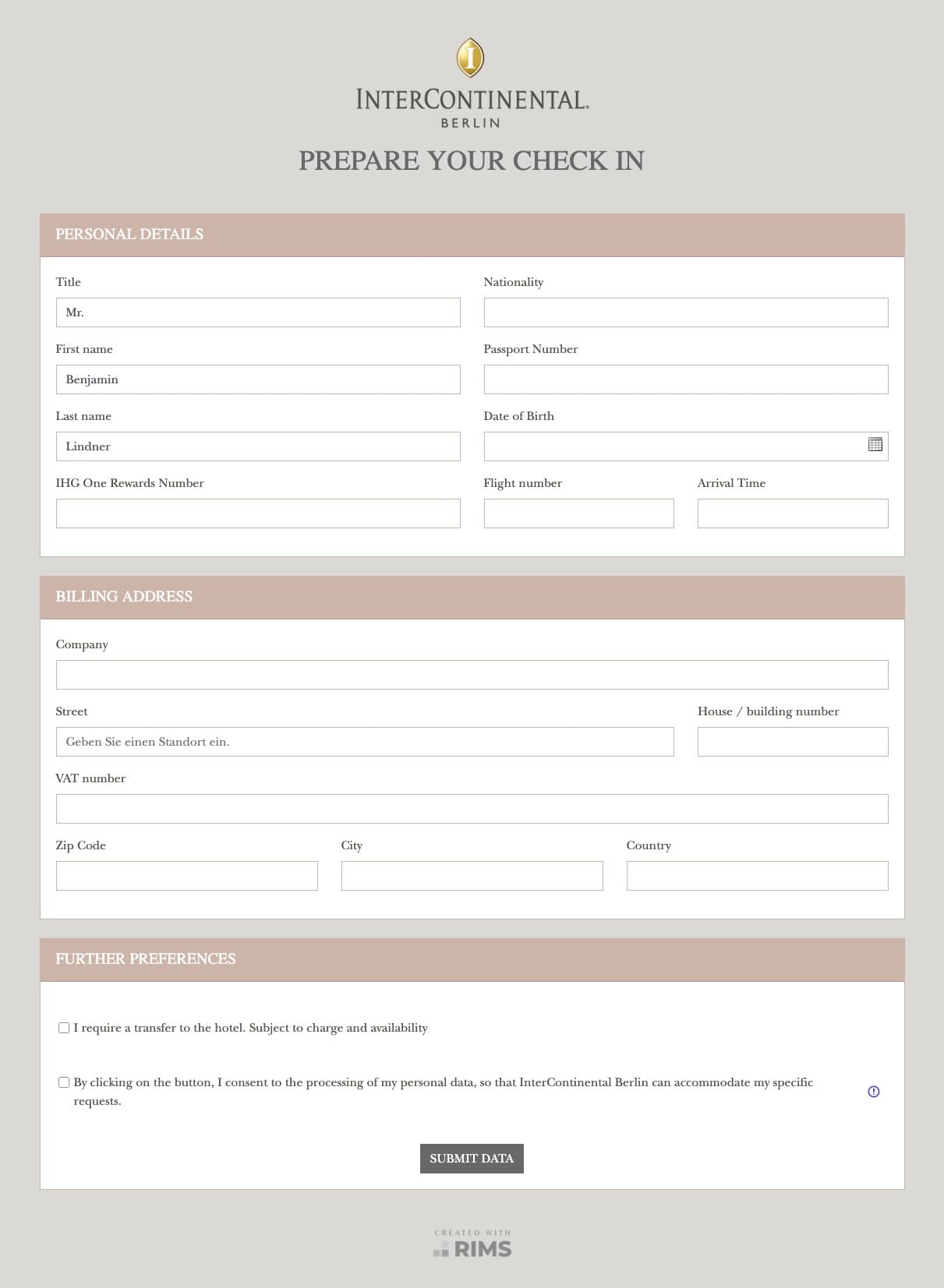Screen dimensions: 944x1288
Task: Tick the hotel transfer checkbox
Action: coord(64,1028)
